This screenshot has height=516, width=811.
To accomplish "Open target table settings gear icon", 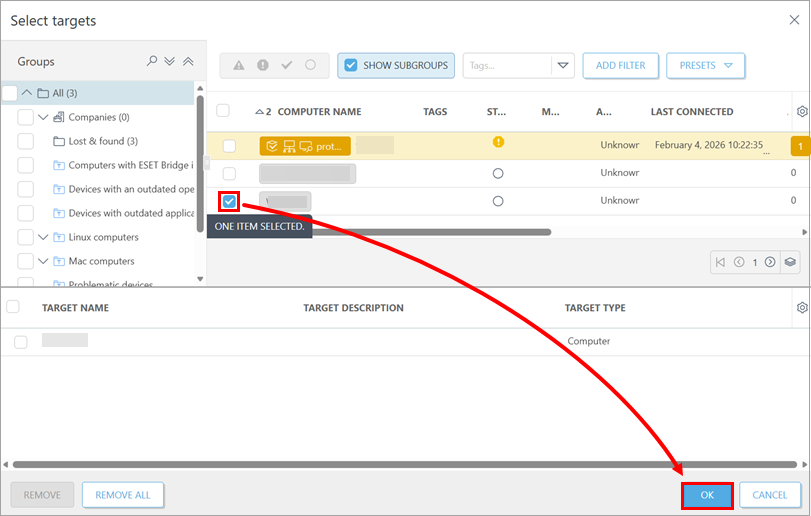I will coord(801,308).
